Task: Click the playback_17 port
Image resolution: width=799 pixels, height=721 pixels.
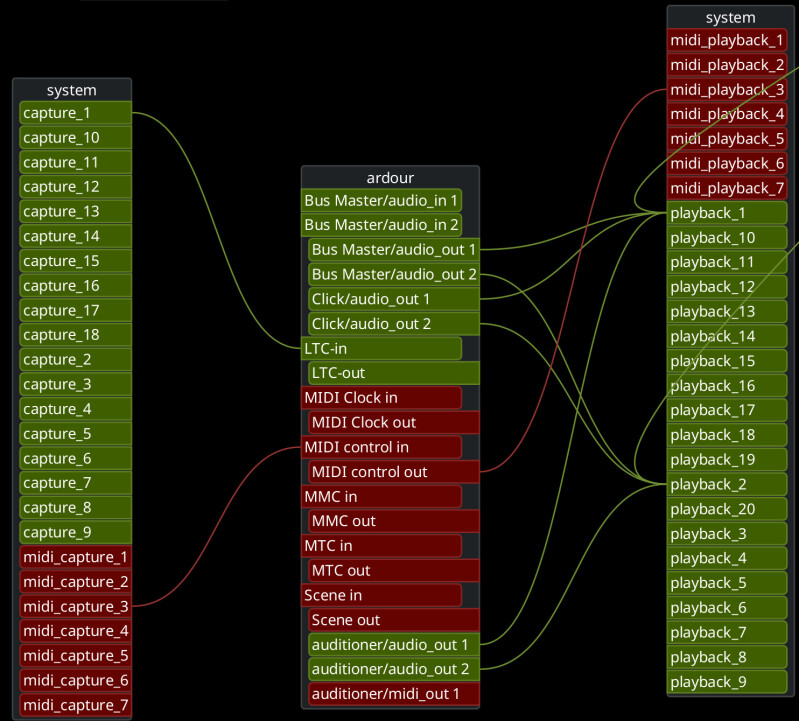Action: tap(727, 410)
